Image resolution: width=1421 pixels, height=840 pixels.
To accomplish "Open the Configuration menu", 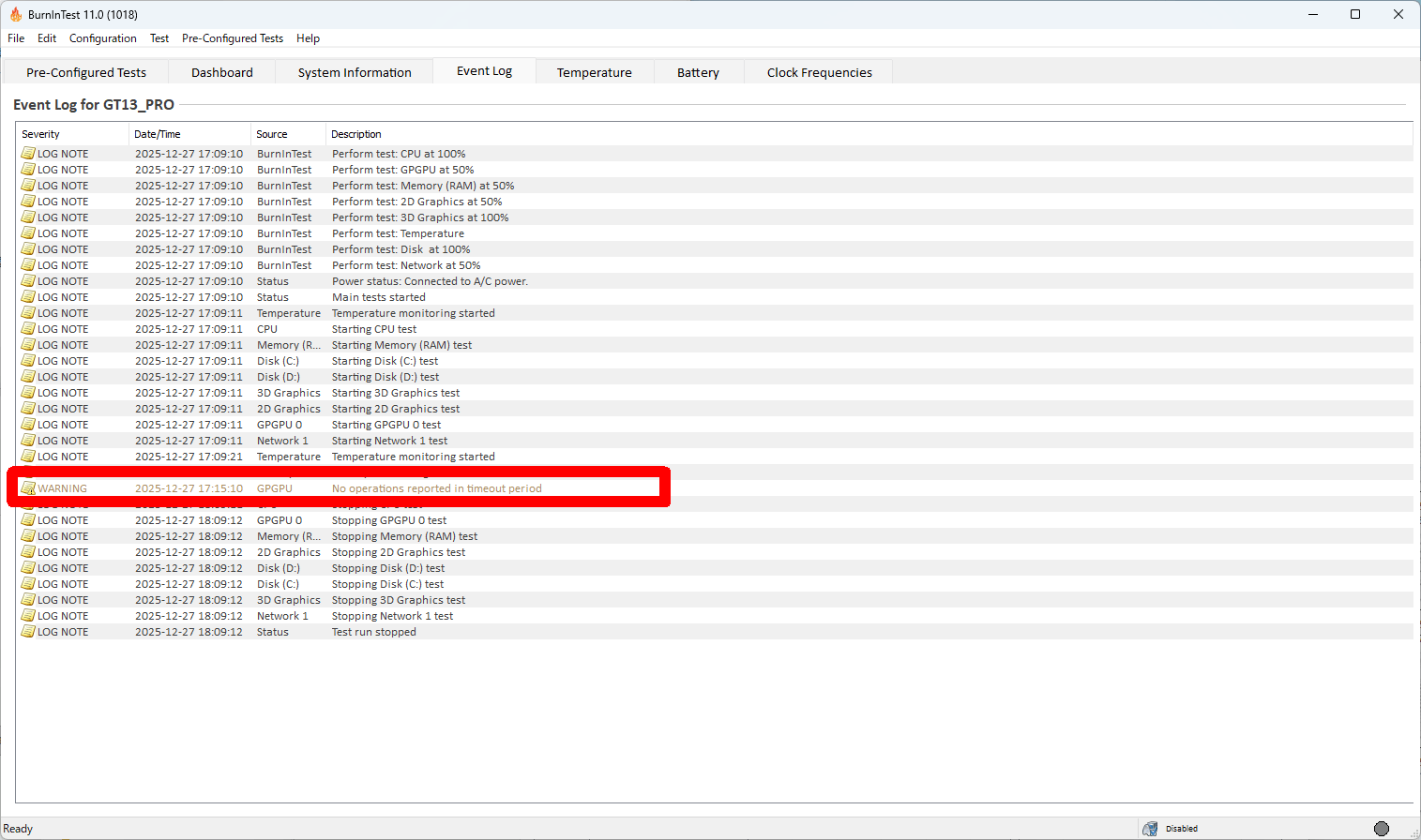I will (x=102, y=38).
